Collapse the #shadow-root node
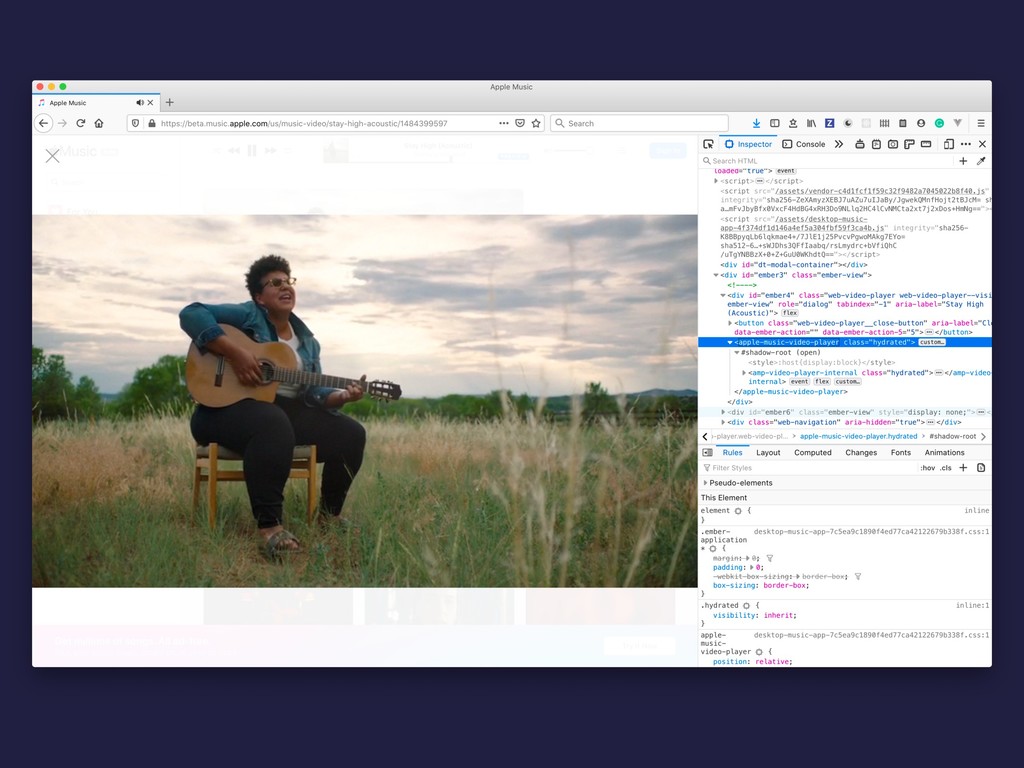Image resolution: width=1024 pixels, height=768 pixels. [737, 352]
